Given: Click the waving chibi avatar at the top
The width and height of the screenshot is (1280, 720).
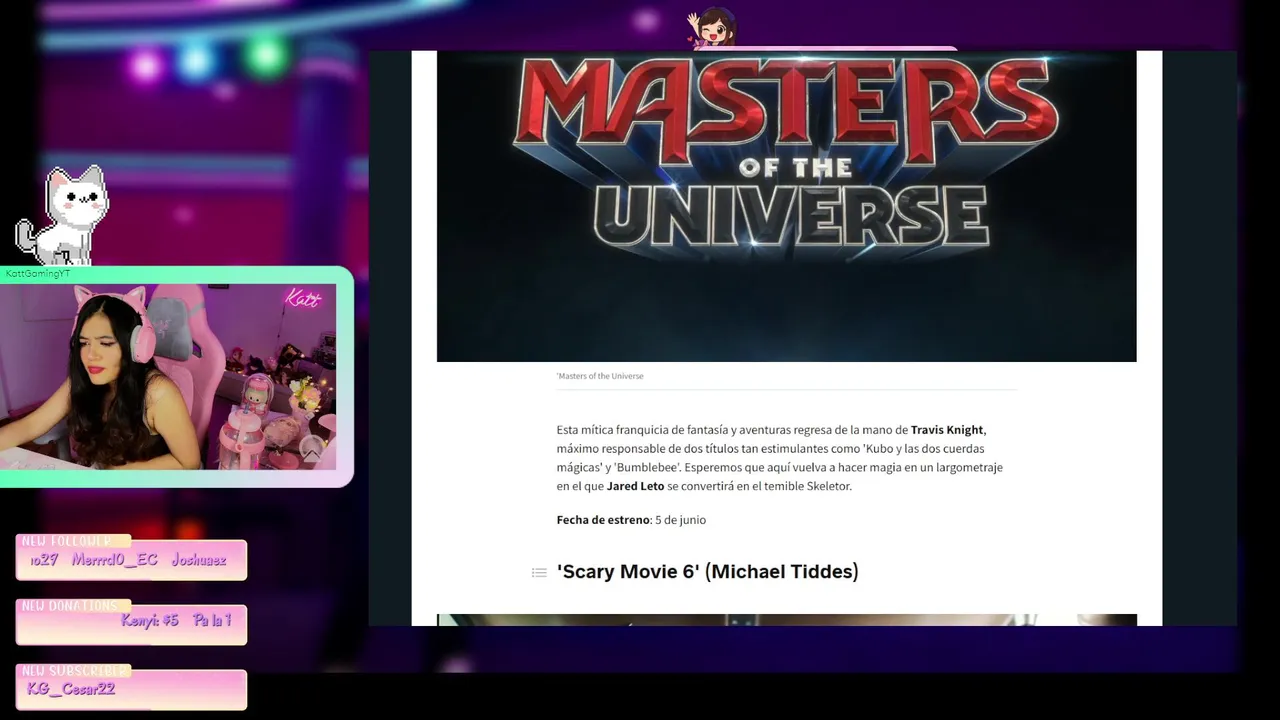Looking at the screenshot, I should [712, 28].
